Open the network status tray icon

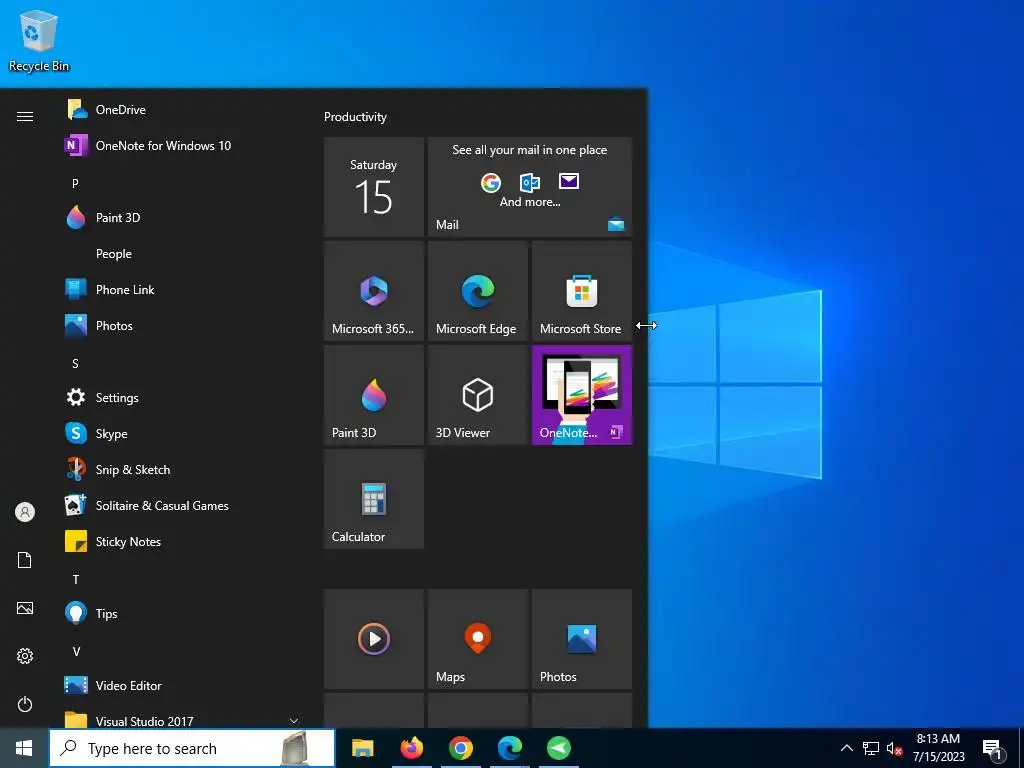pos(871,748)
